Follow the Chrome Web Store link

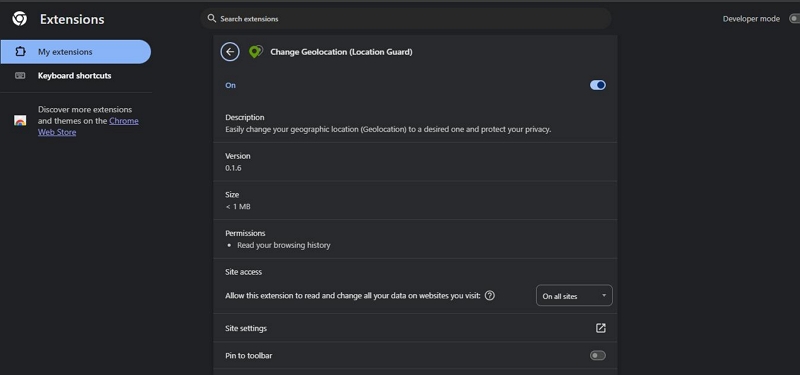click(88, 127)
